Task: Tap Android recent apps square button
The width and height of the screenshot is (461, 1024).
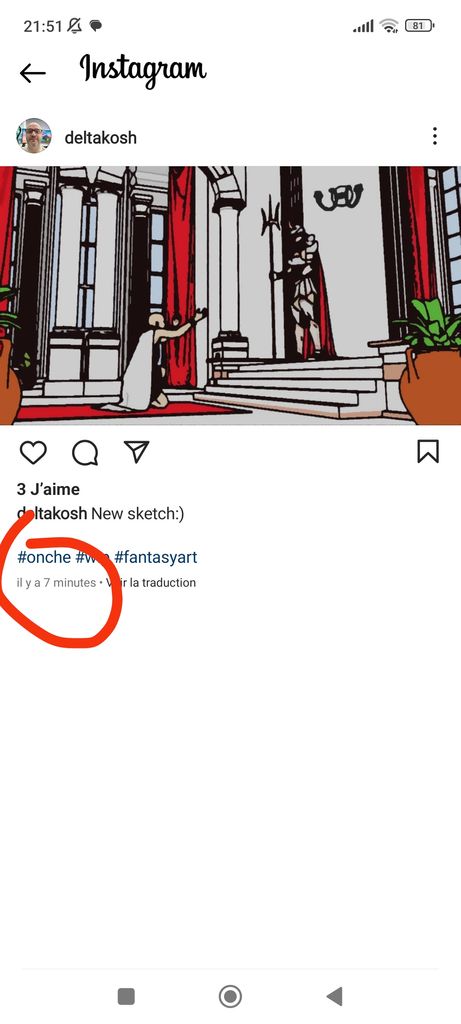Action: click(126, 997)
